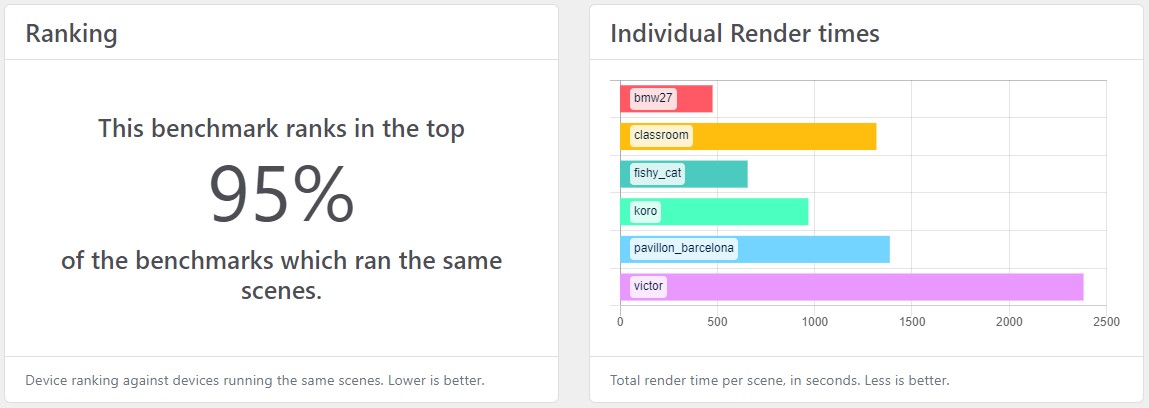Click the blue pavillon_barcelona bar
The height and width of the screenshot is (408, 1149).
755,249
